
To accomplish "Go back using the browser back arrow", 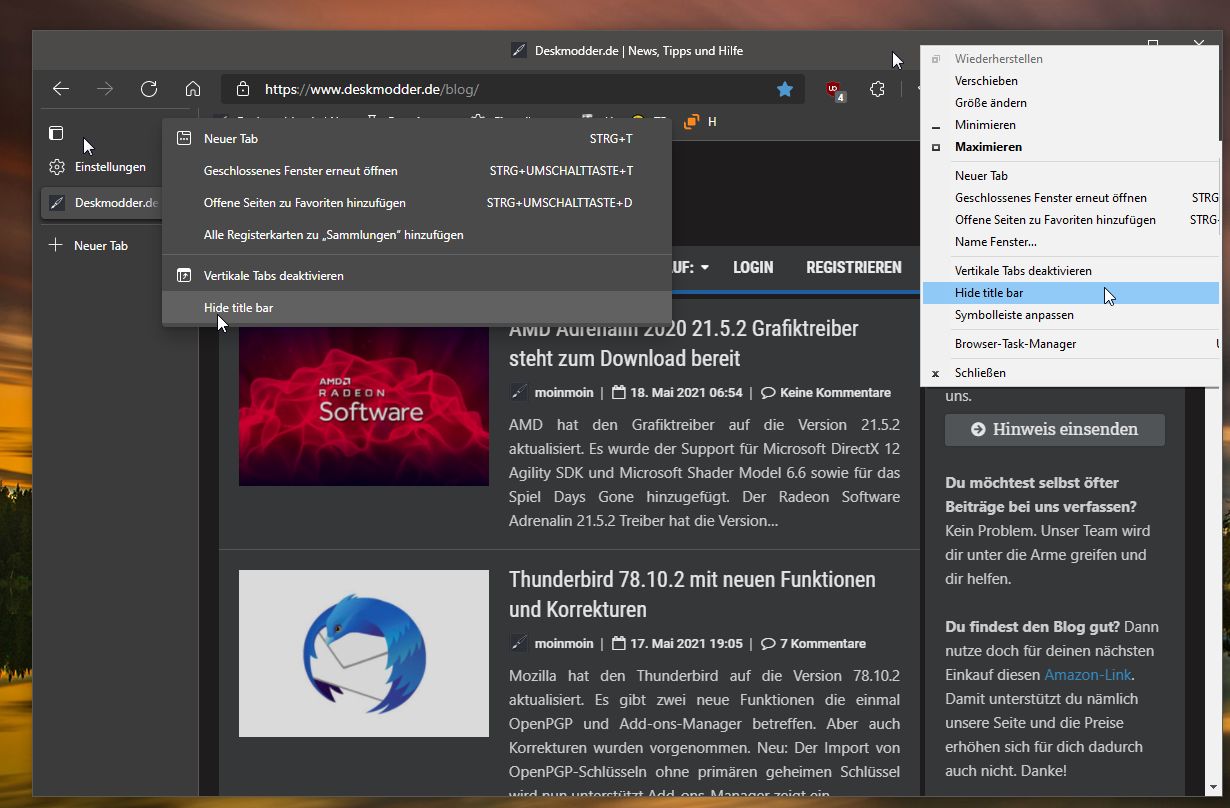I will (x=61, y=89).
